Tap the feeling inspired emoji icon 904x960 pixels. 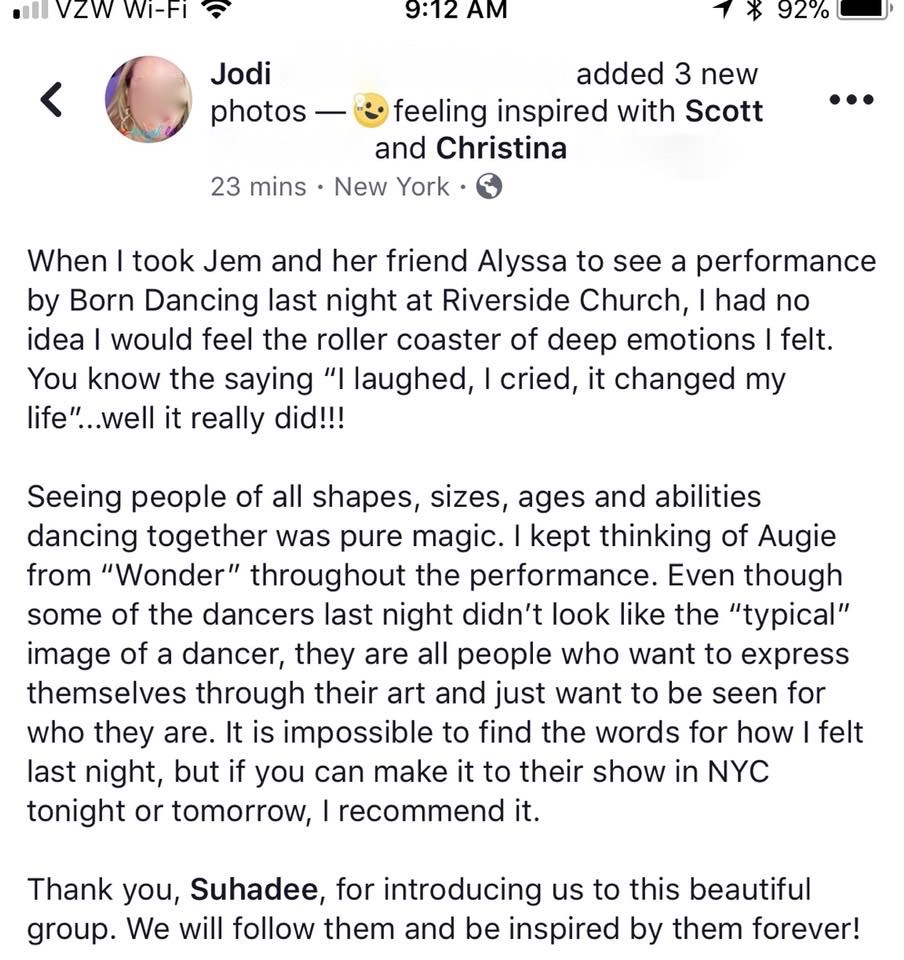tap(370, 111)
